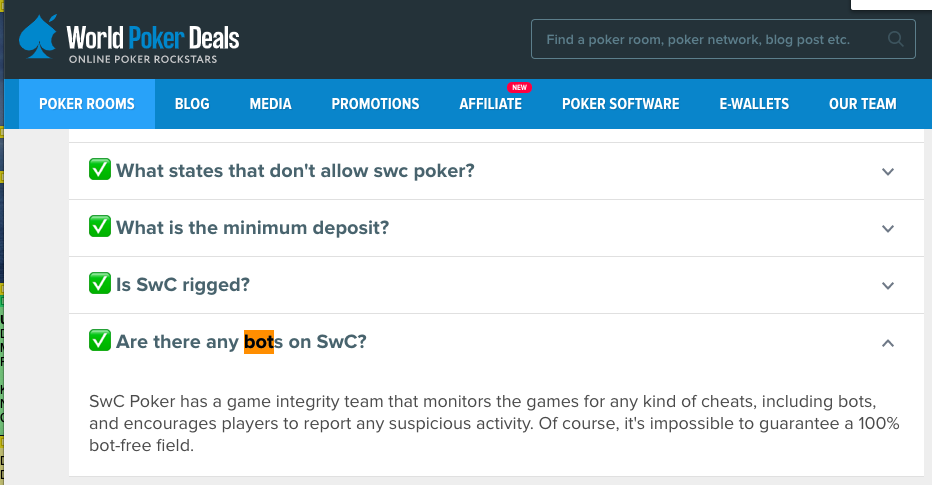Click the red NEW badge above Affiliate
932x485 pixels.
click(519, 87)
